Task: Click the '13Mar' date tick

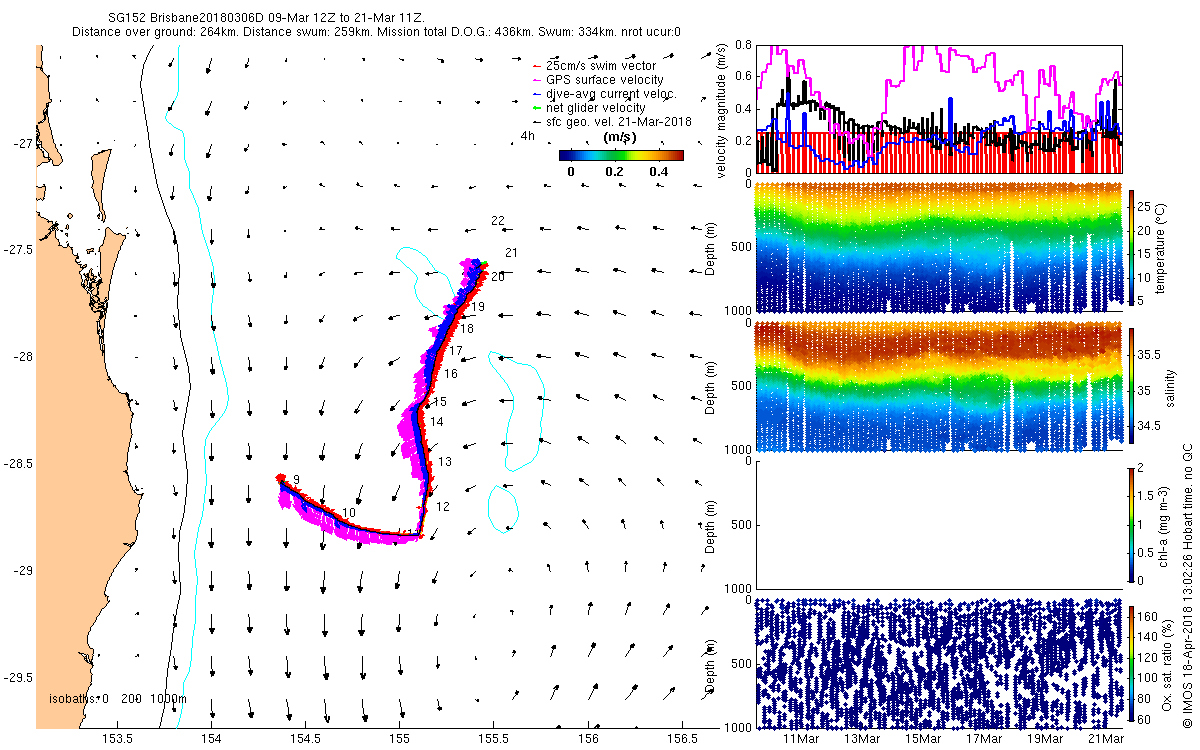Action: point(863,739)
